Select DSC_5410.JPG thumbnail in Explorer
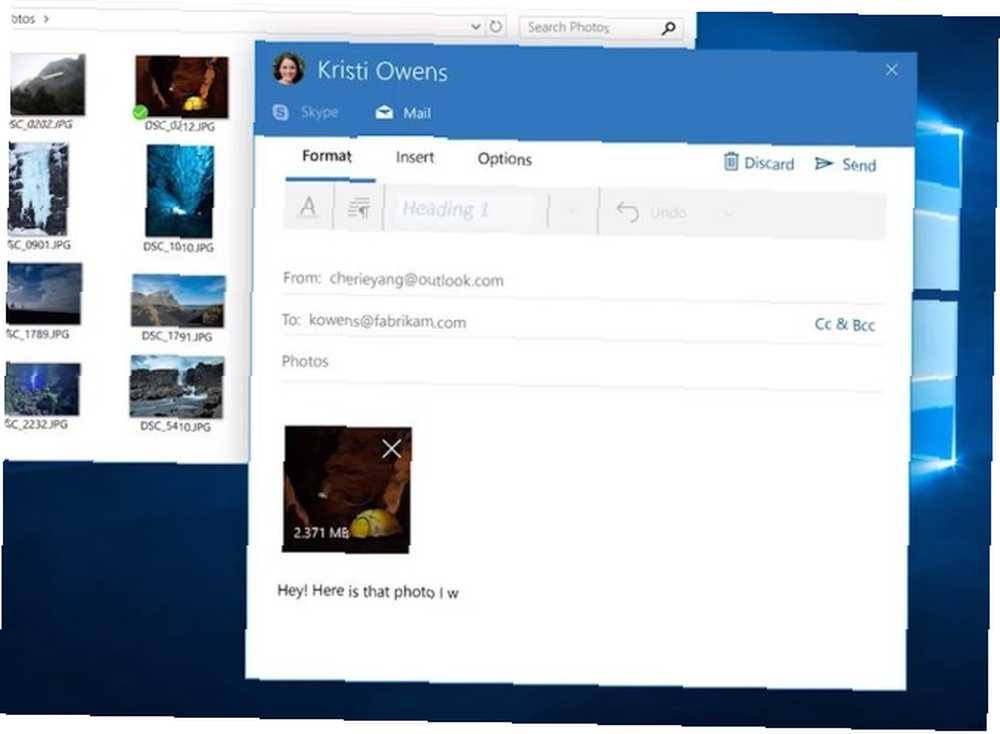Screen dimensions: 1000x734 point(177,386)
